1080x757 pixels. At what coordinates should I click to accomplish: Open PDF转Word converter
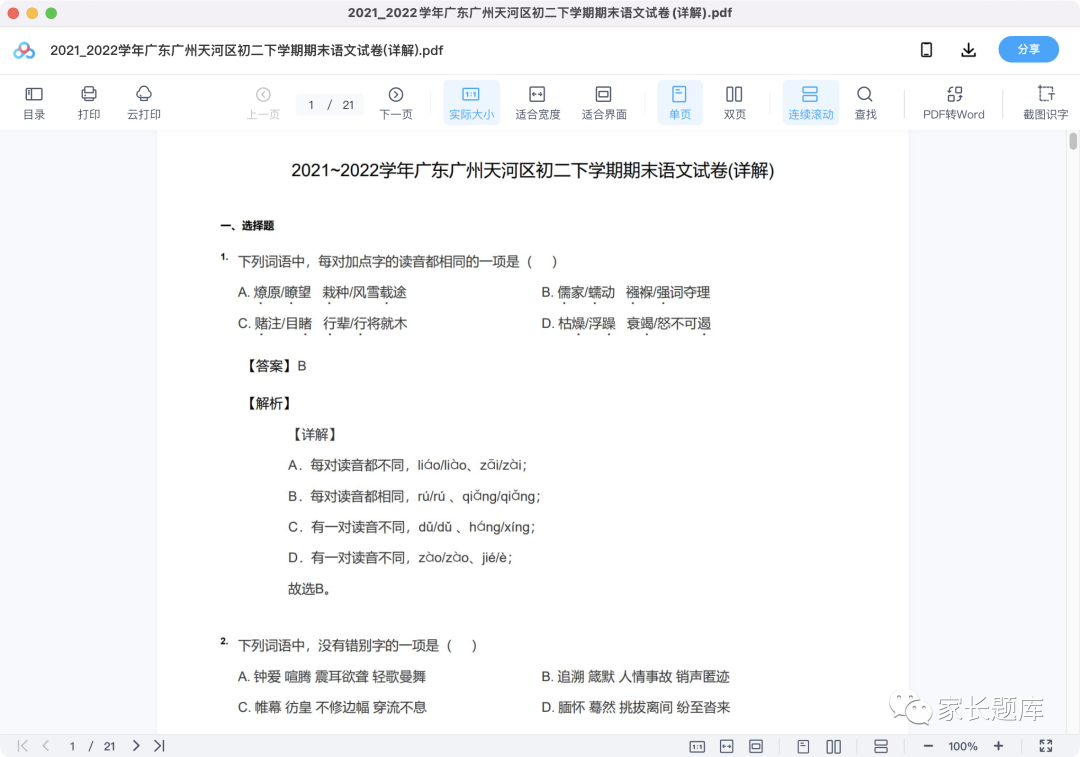coord(954,103)
